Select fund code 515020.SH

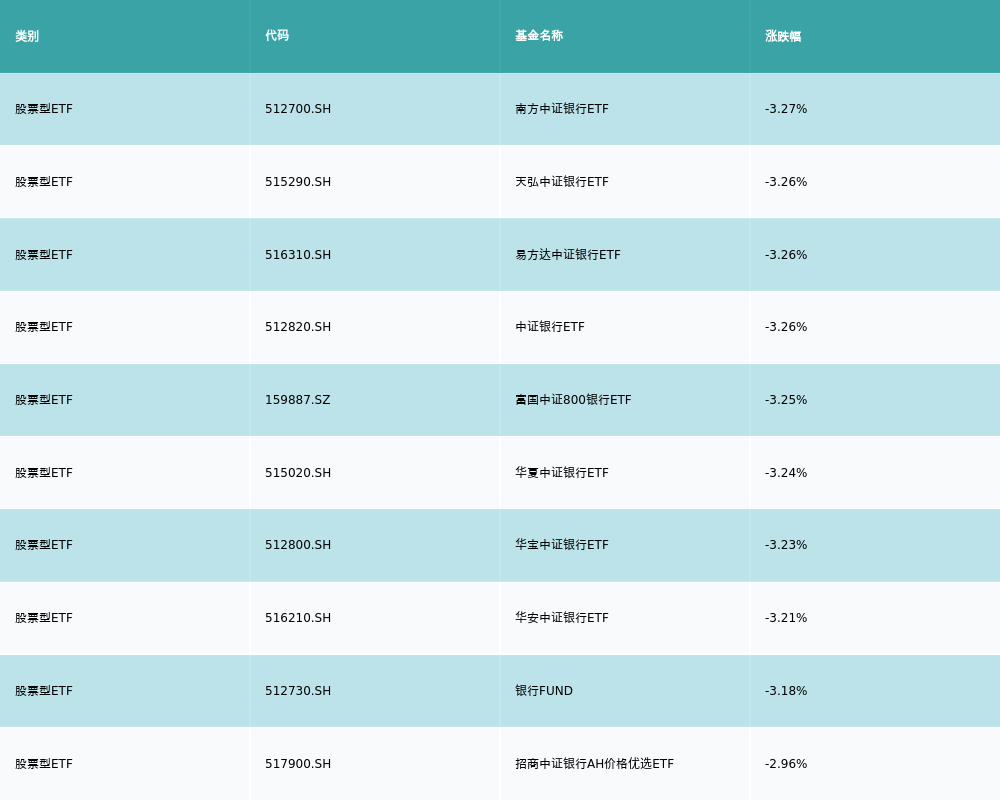[298, 473]
